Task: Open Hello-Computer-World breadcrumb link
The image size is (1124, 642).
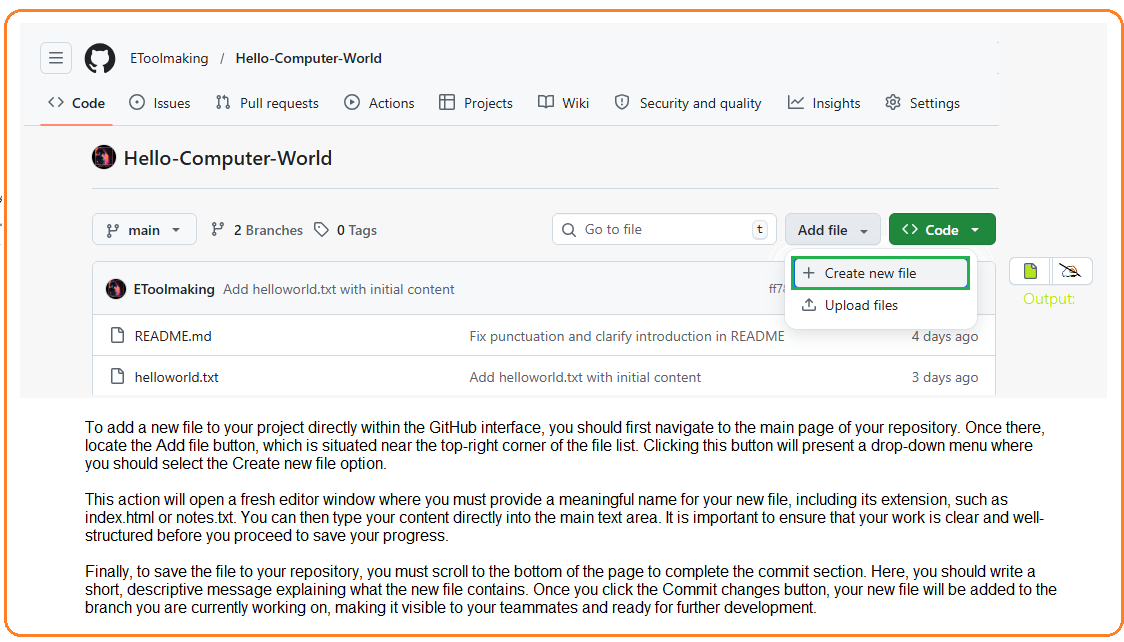Action: click(x=308, y=58)
